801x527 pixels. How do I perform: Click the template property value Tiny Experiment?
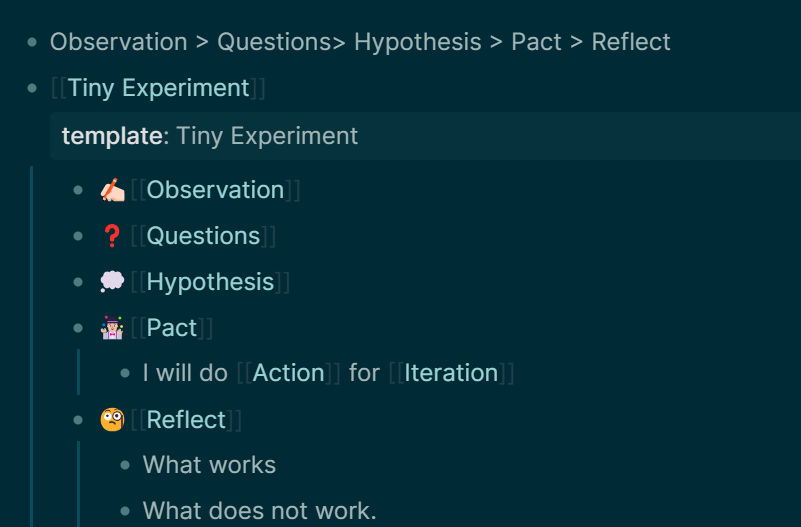(x=267, y=136)
